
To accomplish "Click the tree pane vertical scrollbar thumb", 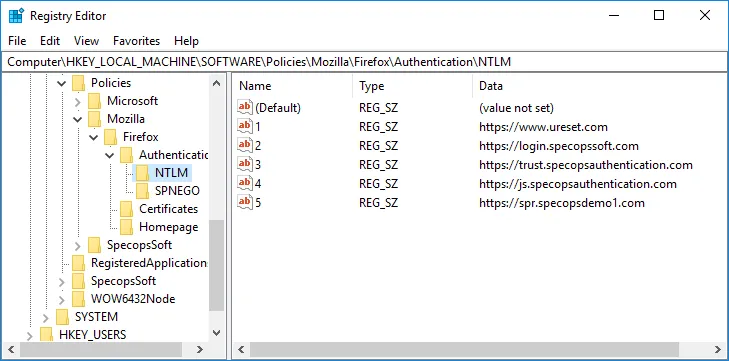I will pos(216,266).
